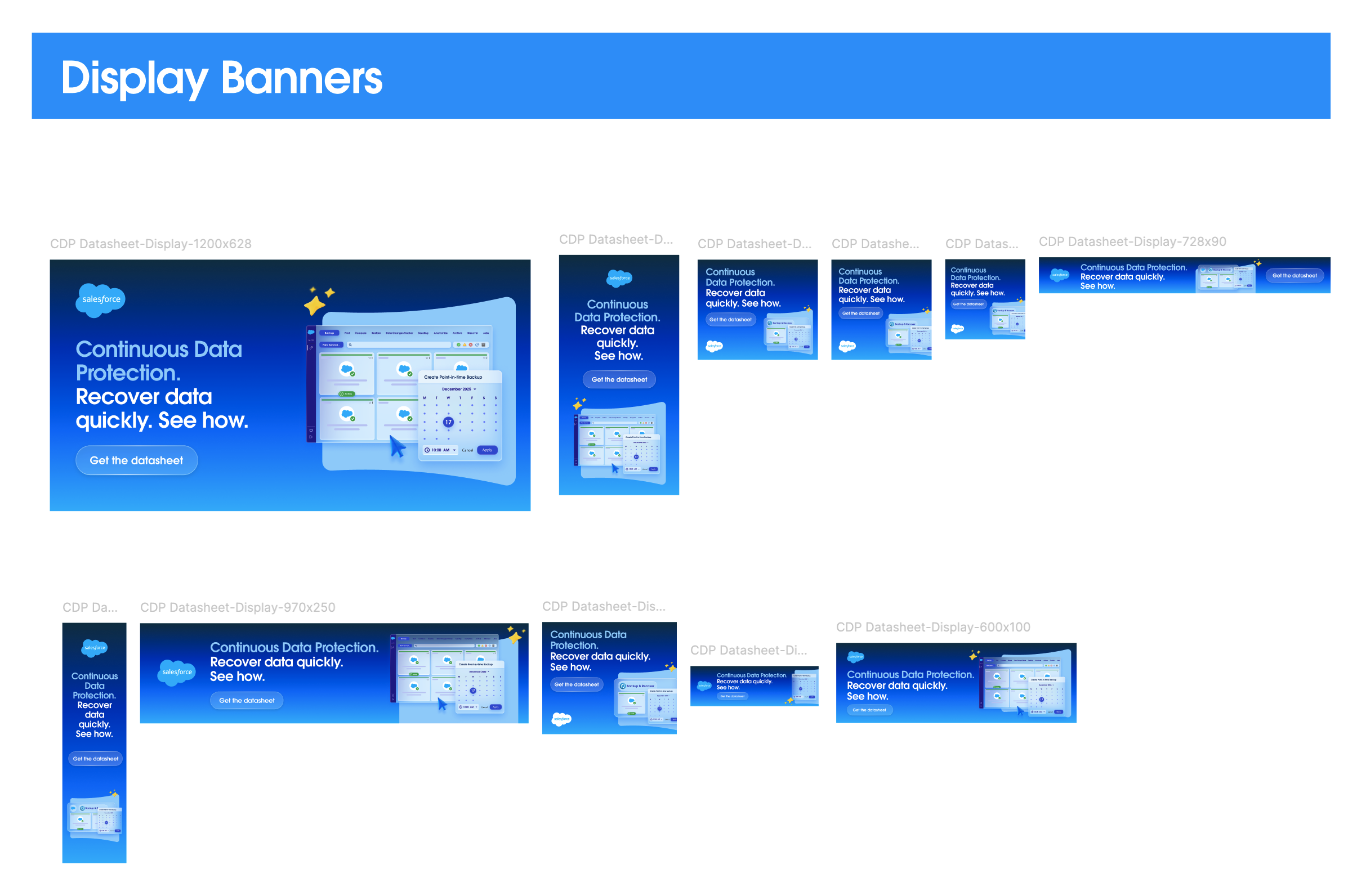
Task: Click the Salesforce logo in the 600x100 banner
Action: 856,657
